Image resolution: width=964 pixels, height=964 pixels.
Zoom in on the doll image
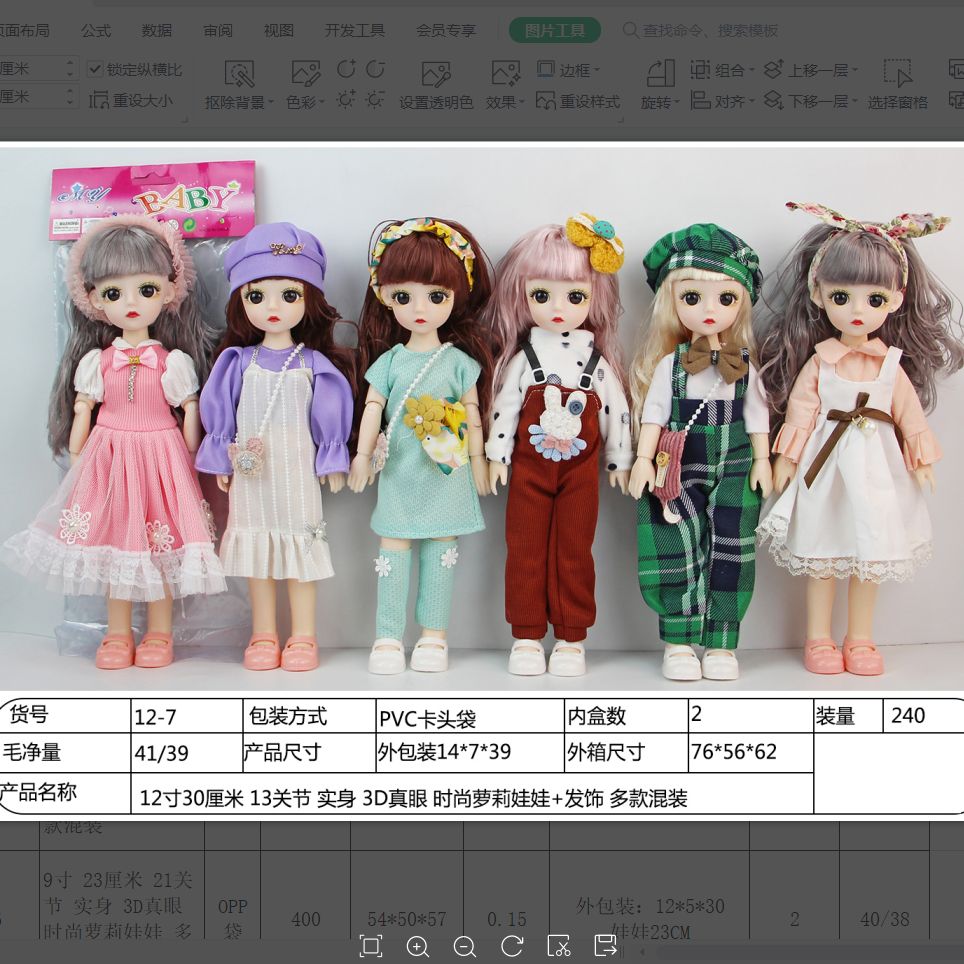pyautogui.click(x=418, y=946)
